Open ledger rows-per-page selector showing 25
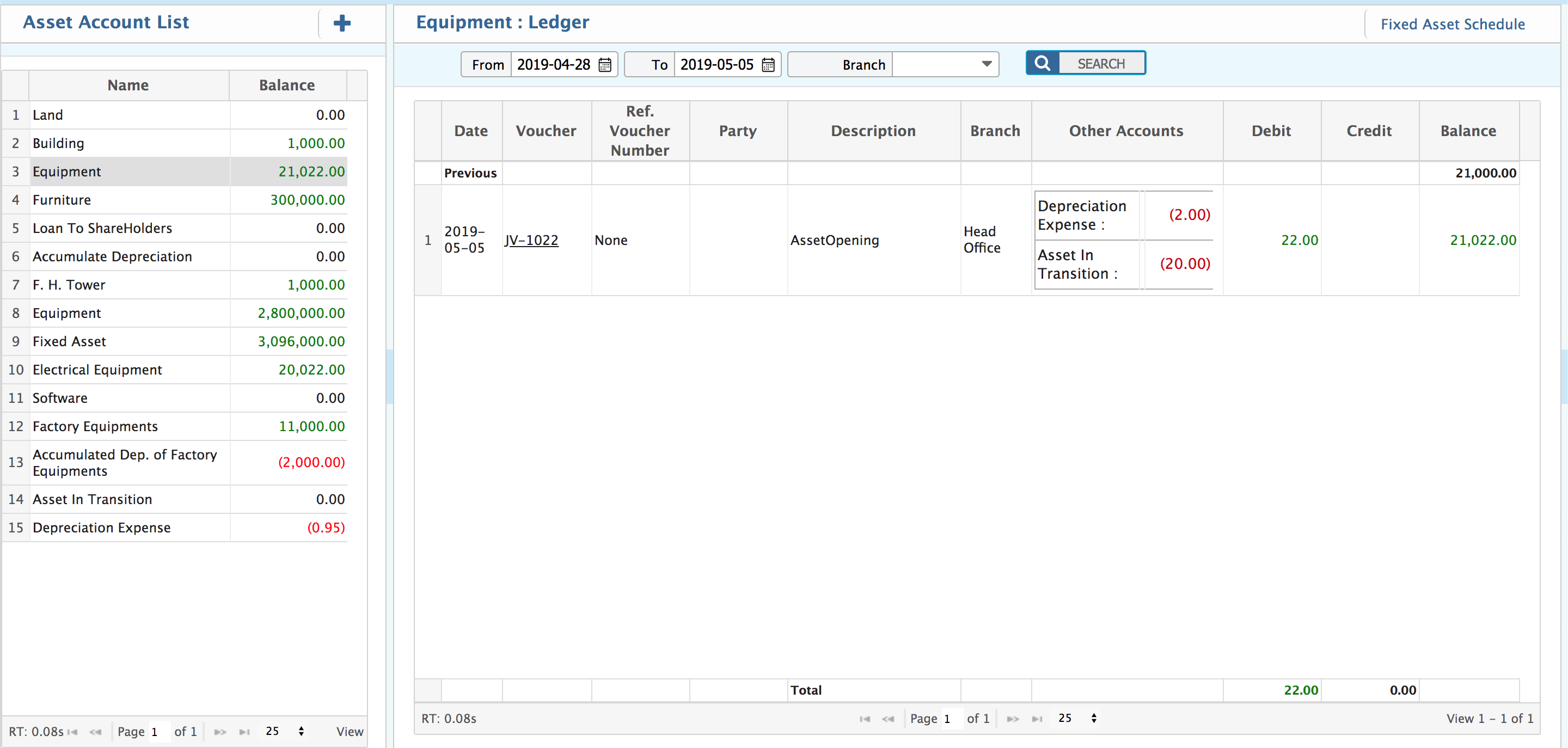1568x748 pixels. [x=1079, y=718]
